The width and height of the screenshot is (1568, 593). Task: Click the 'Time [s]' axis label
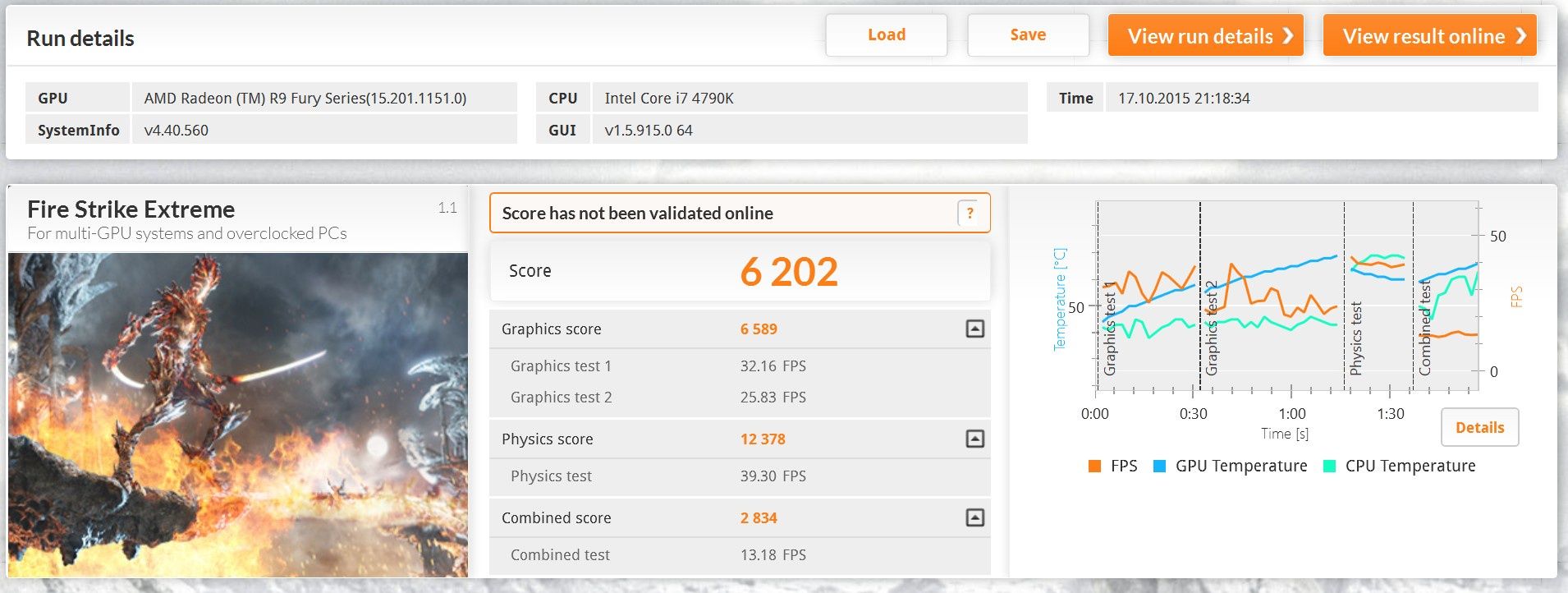pos(1285,434)
